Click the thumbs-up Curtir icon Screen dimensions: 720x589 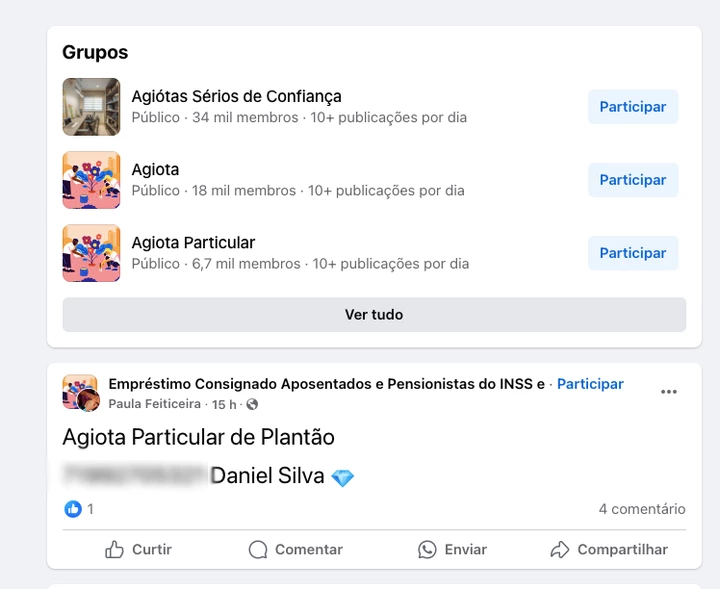pyautogui.click(x=115, y=549)
